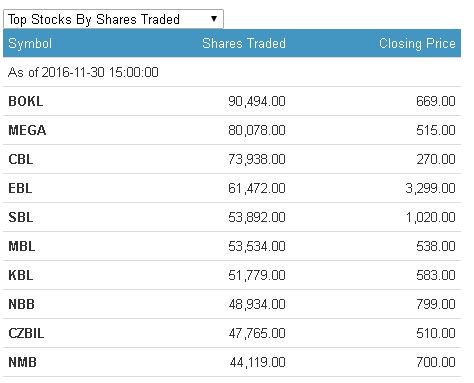The width and height of the screenshot is (474, 383).
Task: Select the CBL stock symbol
Action: [x=21, y=159]
